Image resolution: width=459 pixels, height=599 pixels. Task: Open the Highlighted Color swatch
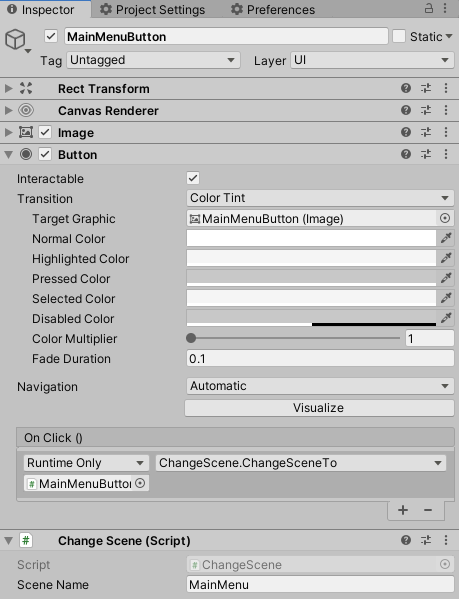[311, 258]
